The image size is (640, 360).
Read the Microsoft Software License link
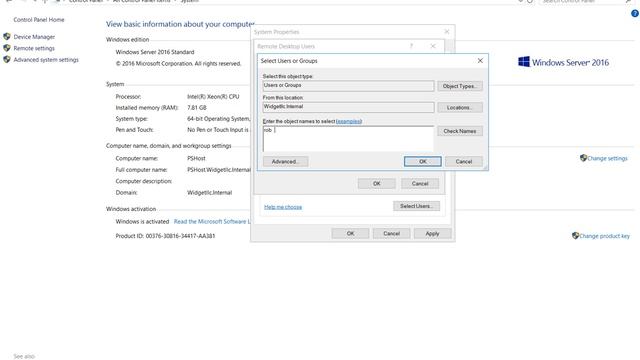[212, 222]
